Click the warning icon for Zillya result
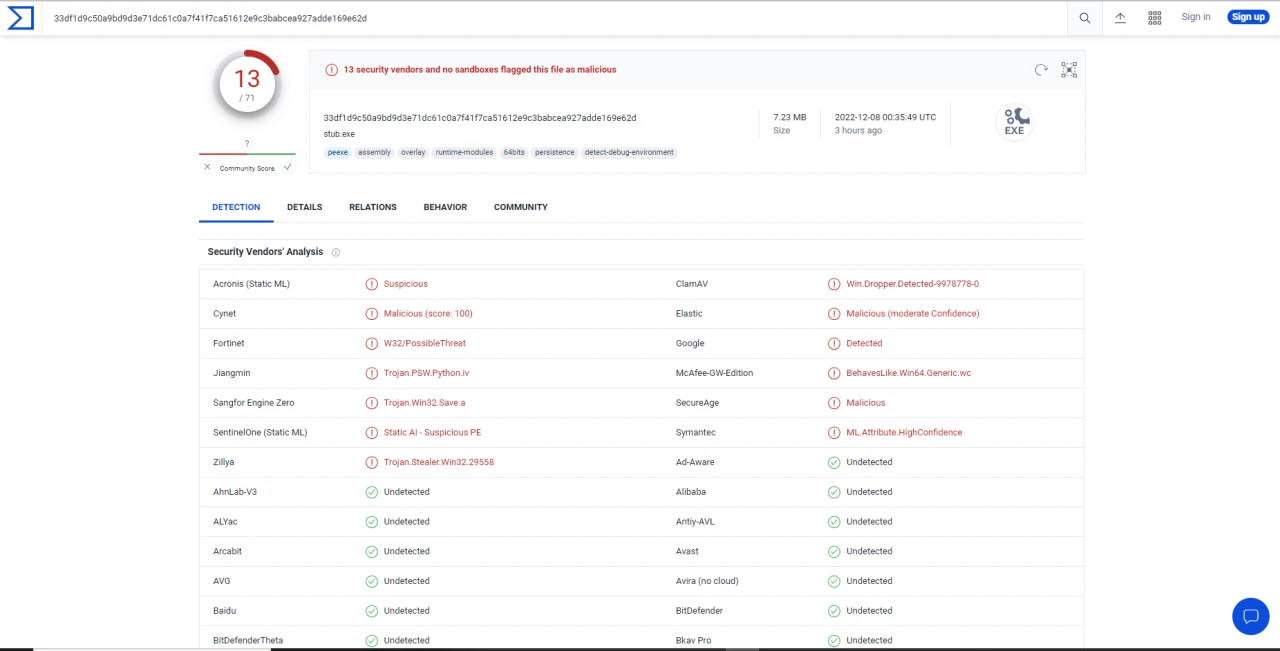The width and height of the screenshot is (1280, 651). point(371,462)
